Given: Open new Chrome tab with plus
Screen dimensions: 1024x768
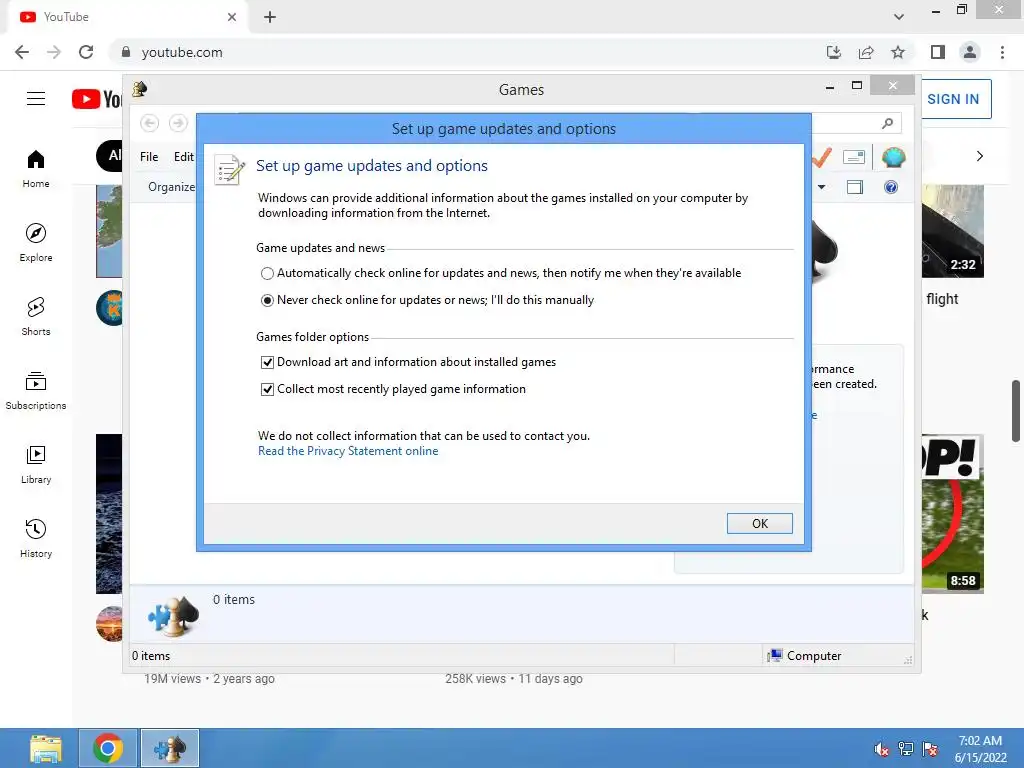Looking at the screenshot, I should tap(270, 17).
